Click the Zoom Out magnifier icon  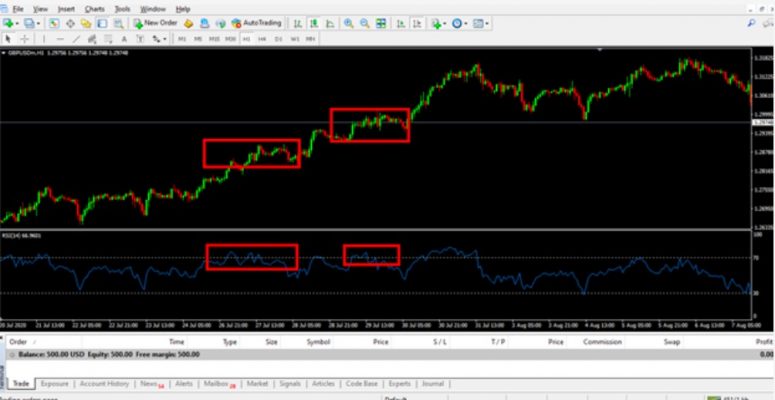pyautogui.click(x=363, y=22)
